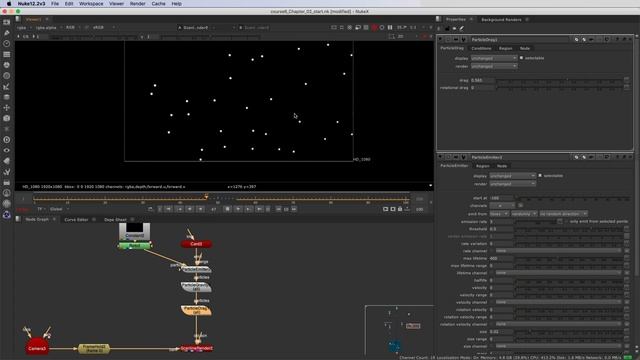Click the pencil edit icon in Properties toolbar
This screenshot has width=640, height=360.
pos(462,29)
